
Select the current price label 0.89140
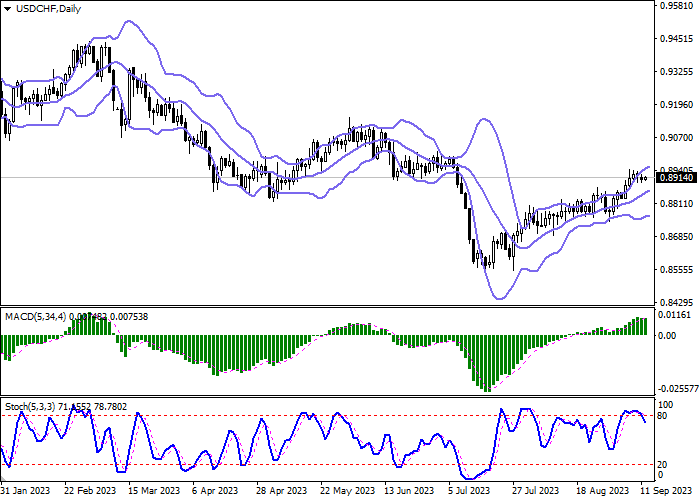point(676,178)
